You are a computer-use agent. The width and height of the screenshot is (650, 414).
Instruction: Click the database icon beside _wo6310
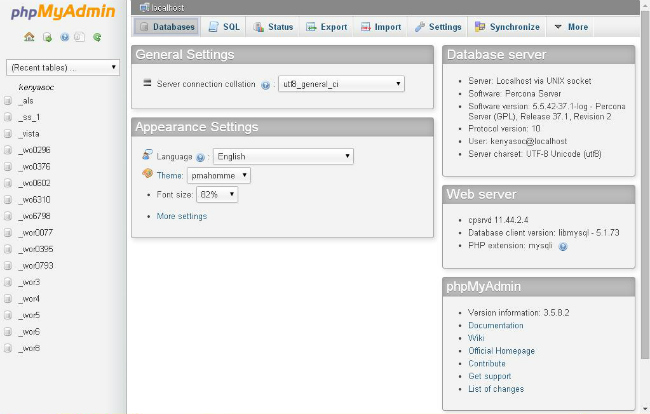point(8,200)
